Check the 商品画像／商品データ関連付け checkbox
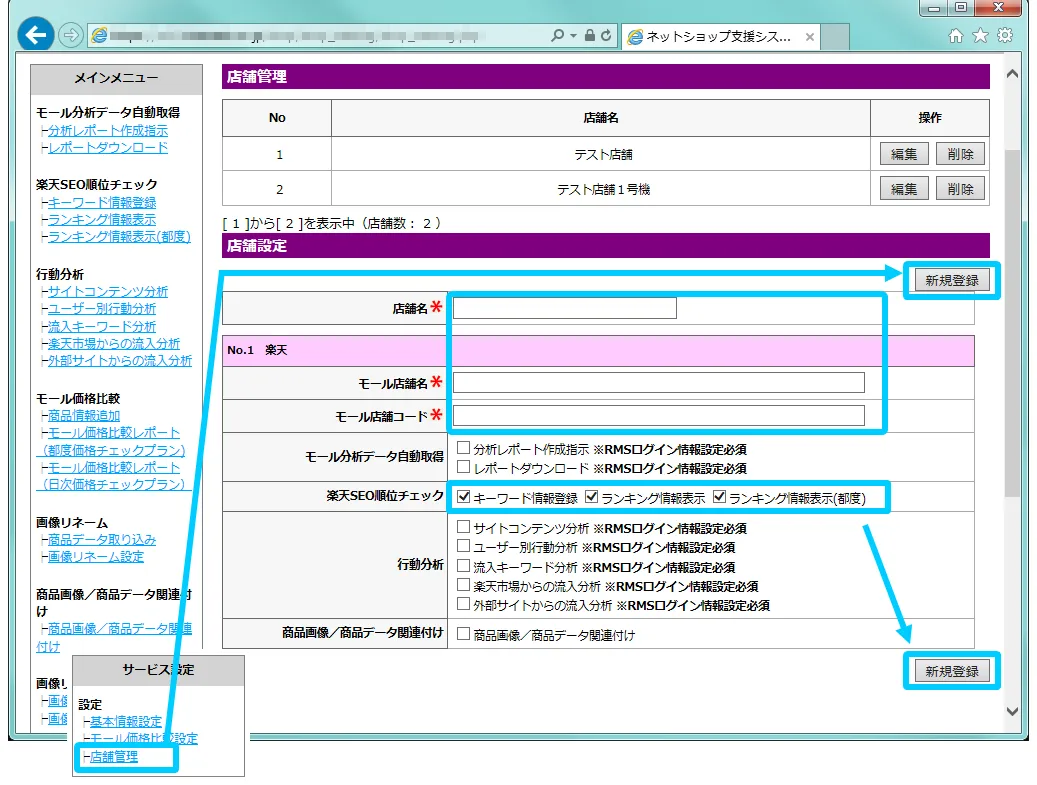The image size is (1037, 785). [463, 634]
